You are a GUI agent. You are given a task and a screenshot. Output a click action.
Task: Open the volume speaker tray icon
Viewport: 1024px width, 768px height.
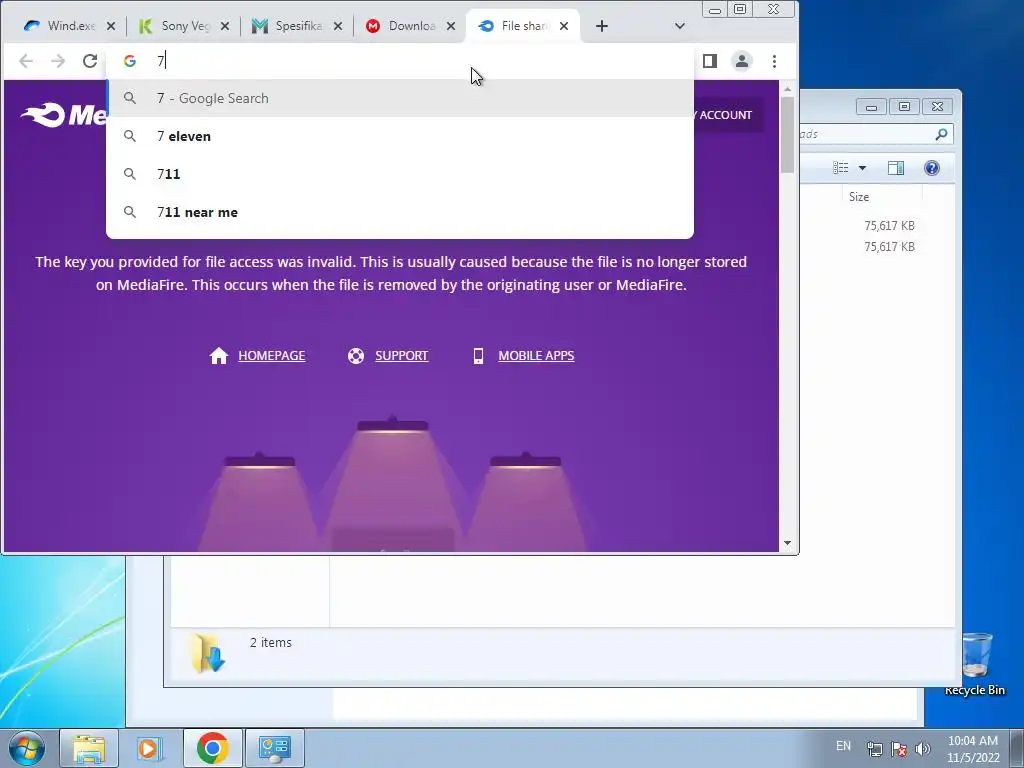click(x=922, y=749)
